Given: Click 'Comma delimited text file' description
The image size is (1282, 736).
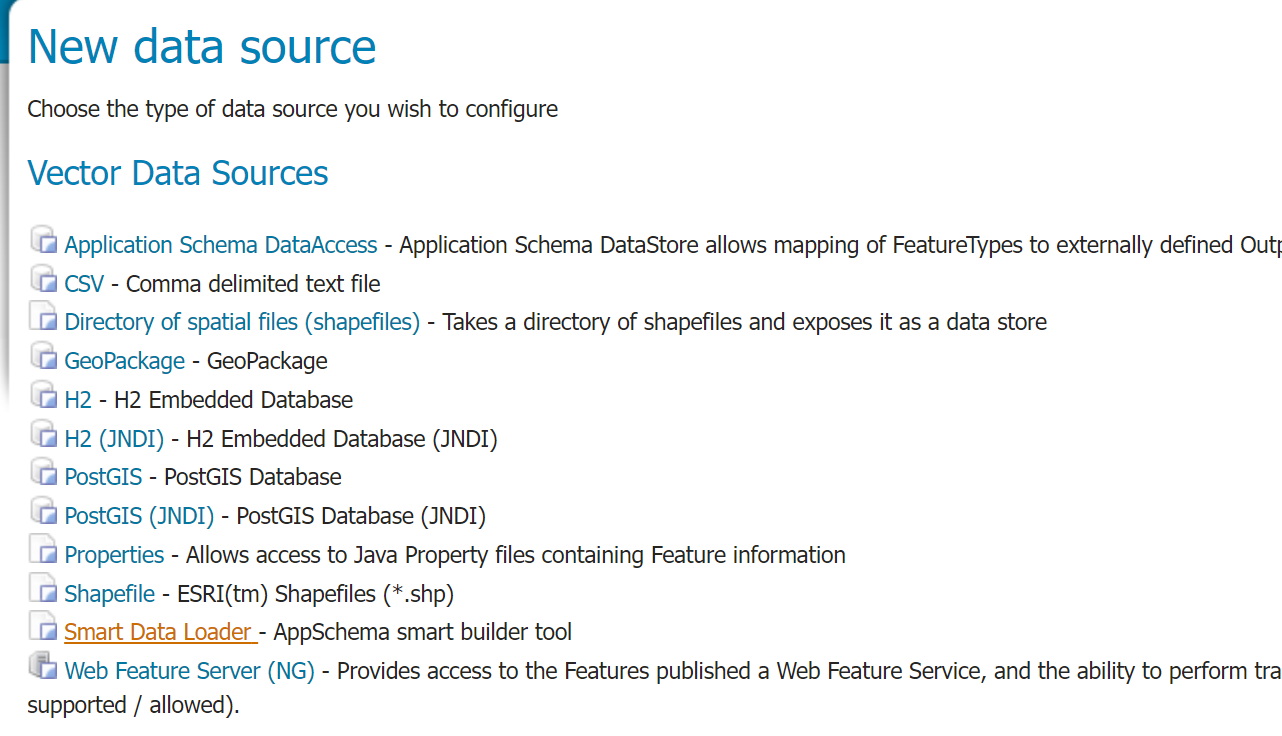Looking at the screenshot, I should coord(253,284).
